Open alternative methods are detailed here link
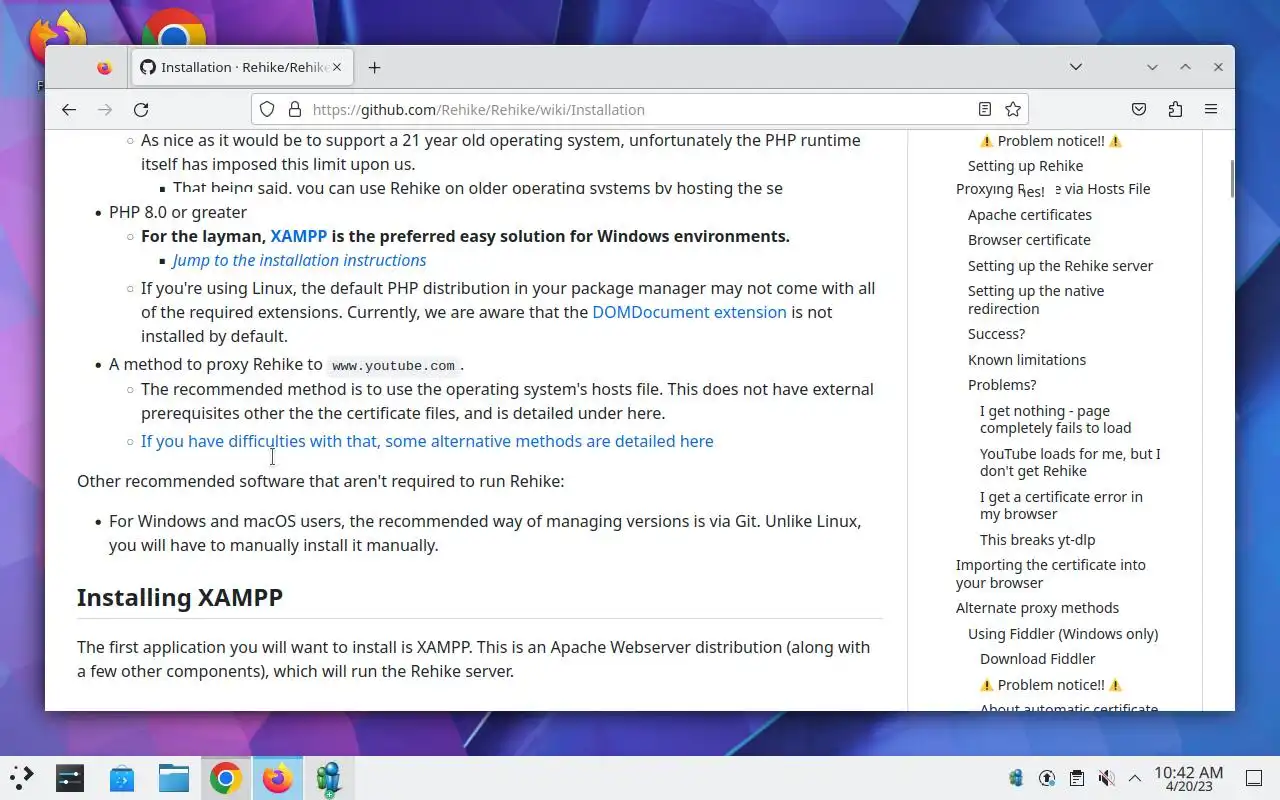1280x800 pixels. pos(427,441)
